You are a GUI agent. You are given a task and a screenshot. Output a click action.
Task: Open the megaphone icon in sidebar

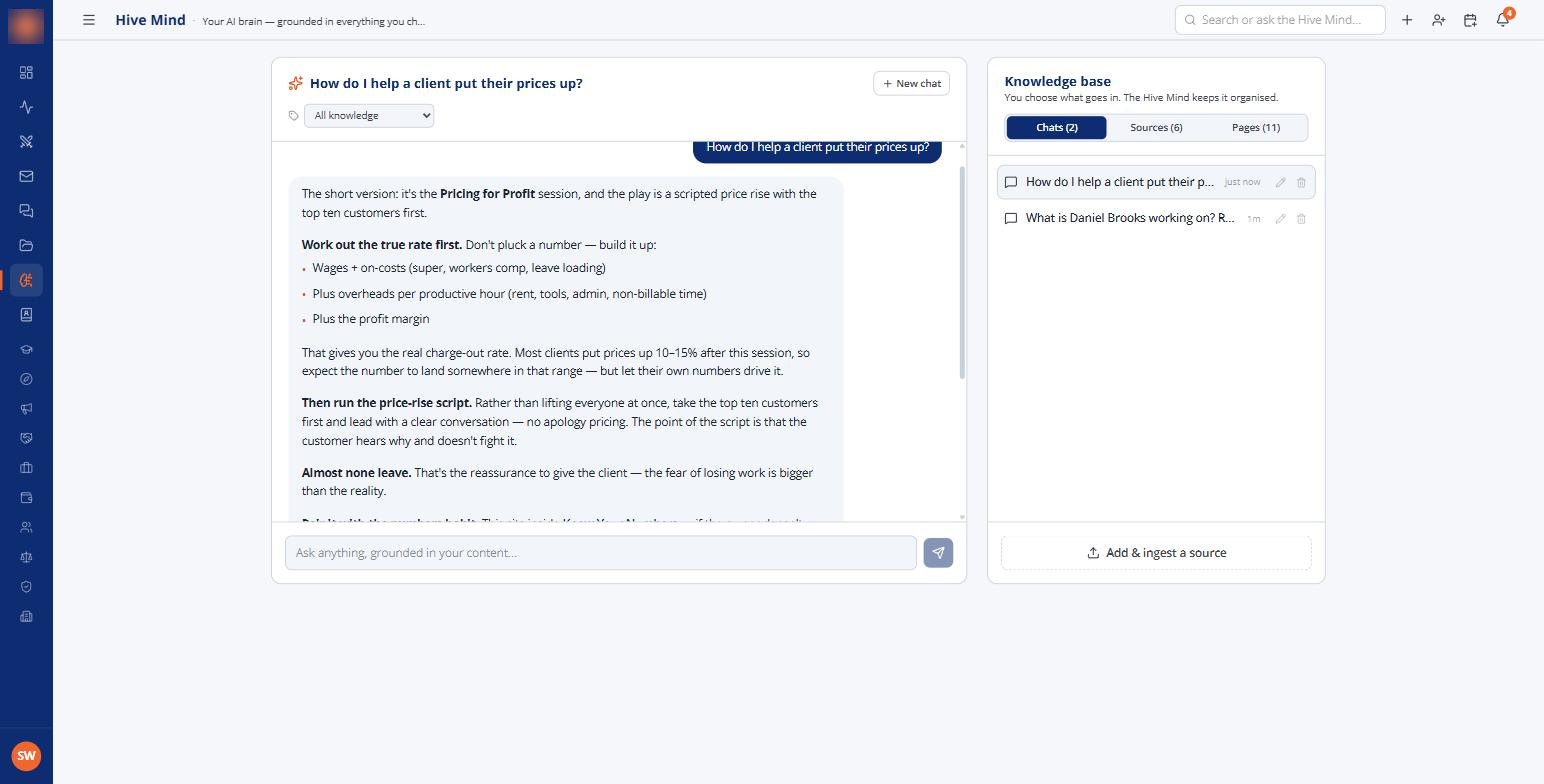coord(26,409)
